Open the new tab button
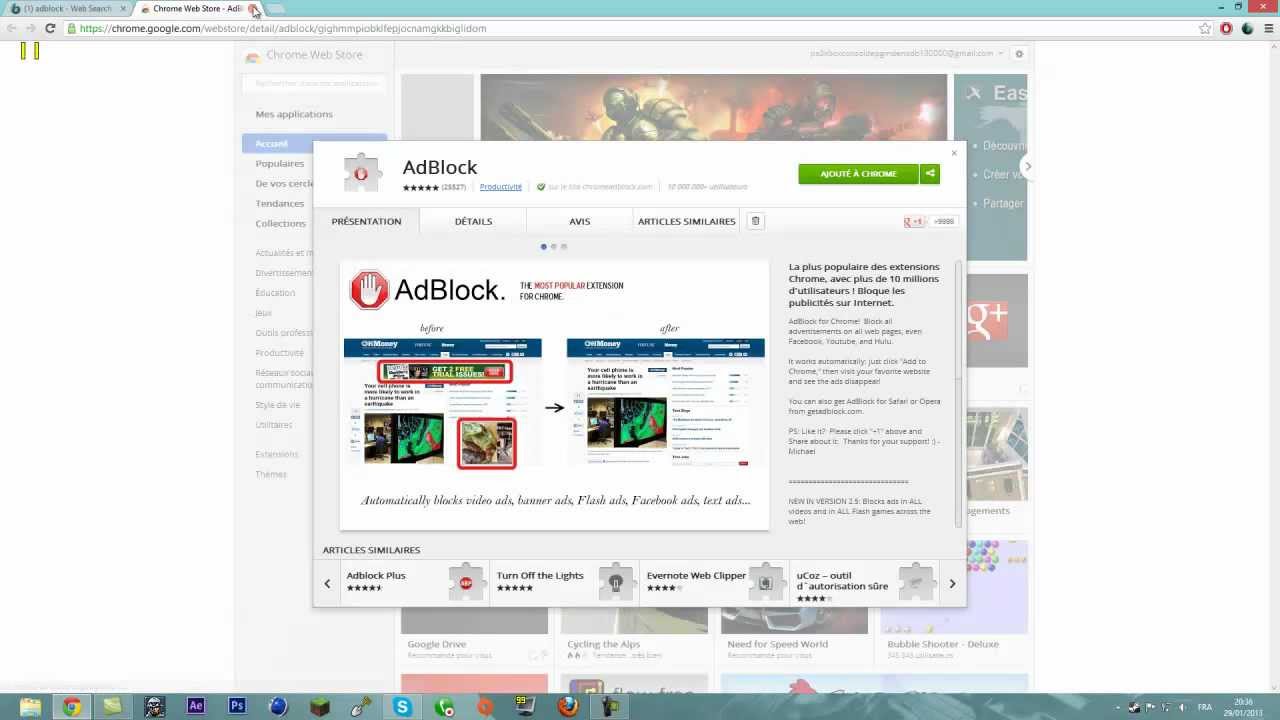The height and width of the screenshot is (720, 1280). (x=278, y=9)
